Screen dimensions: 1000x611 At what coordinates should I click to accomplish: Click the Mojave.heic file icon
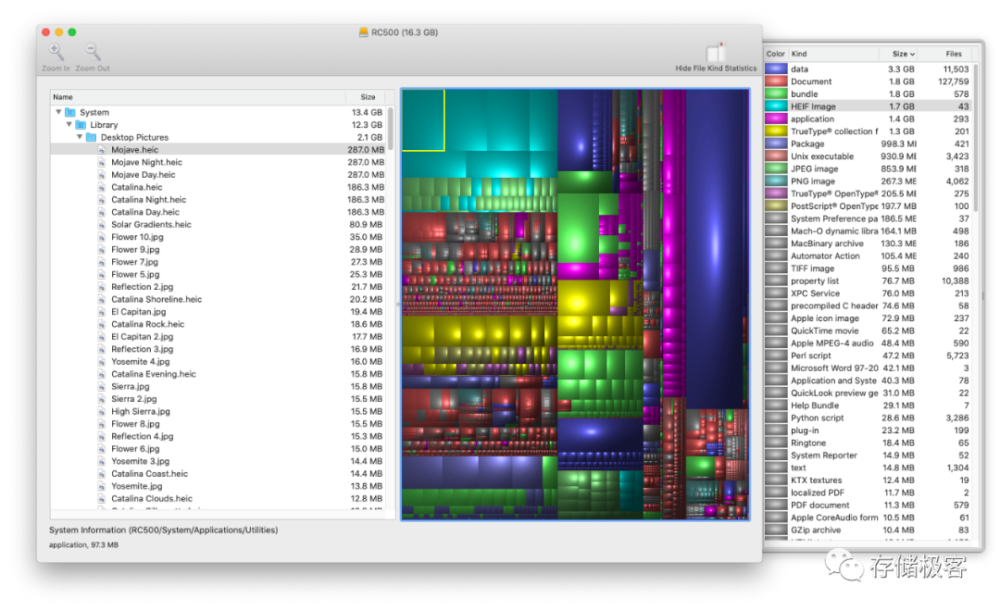click(101, 150)
